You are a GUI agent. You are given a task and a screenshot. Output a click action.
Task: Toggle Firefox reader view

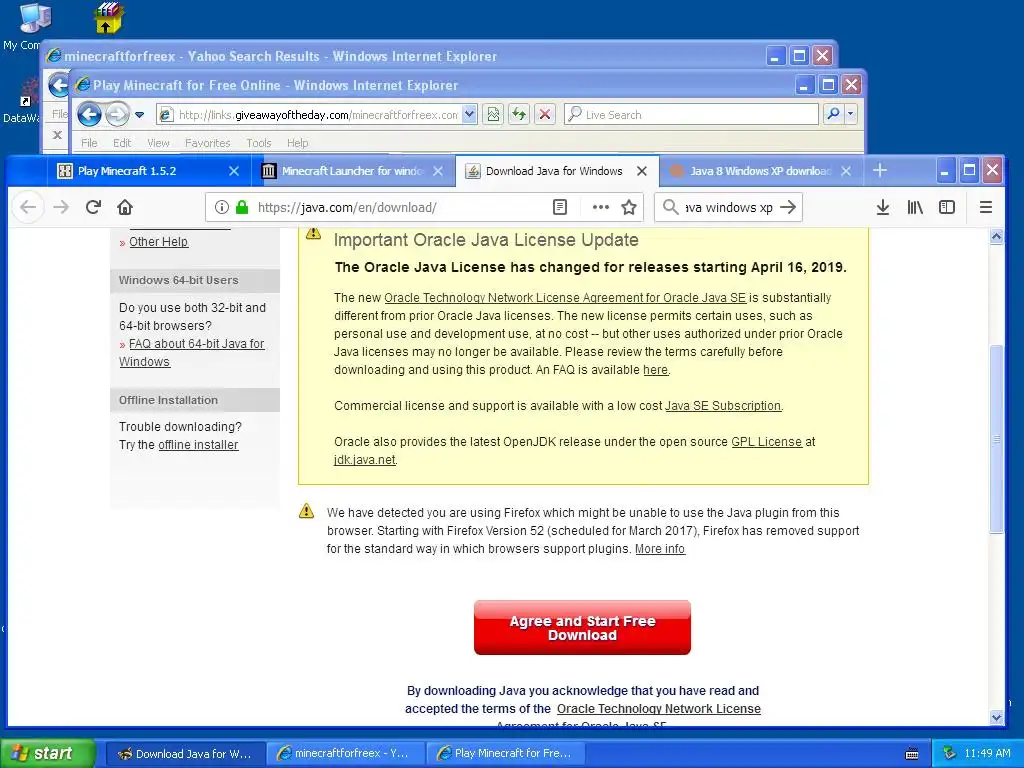(x=560, y=207)
